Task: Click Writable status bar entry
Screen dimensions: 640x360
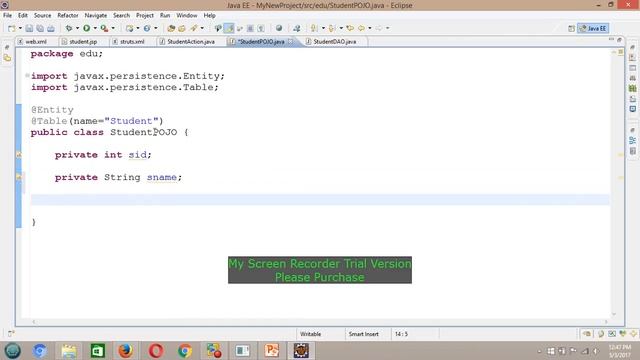Action: click(x=311, y=334)
